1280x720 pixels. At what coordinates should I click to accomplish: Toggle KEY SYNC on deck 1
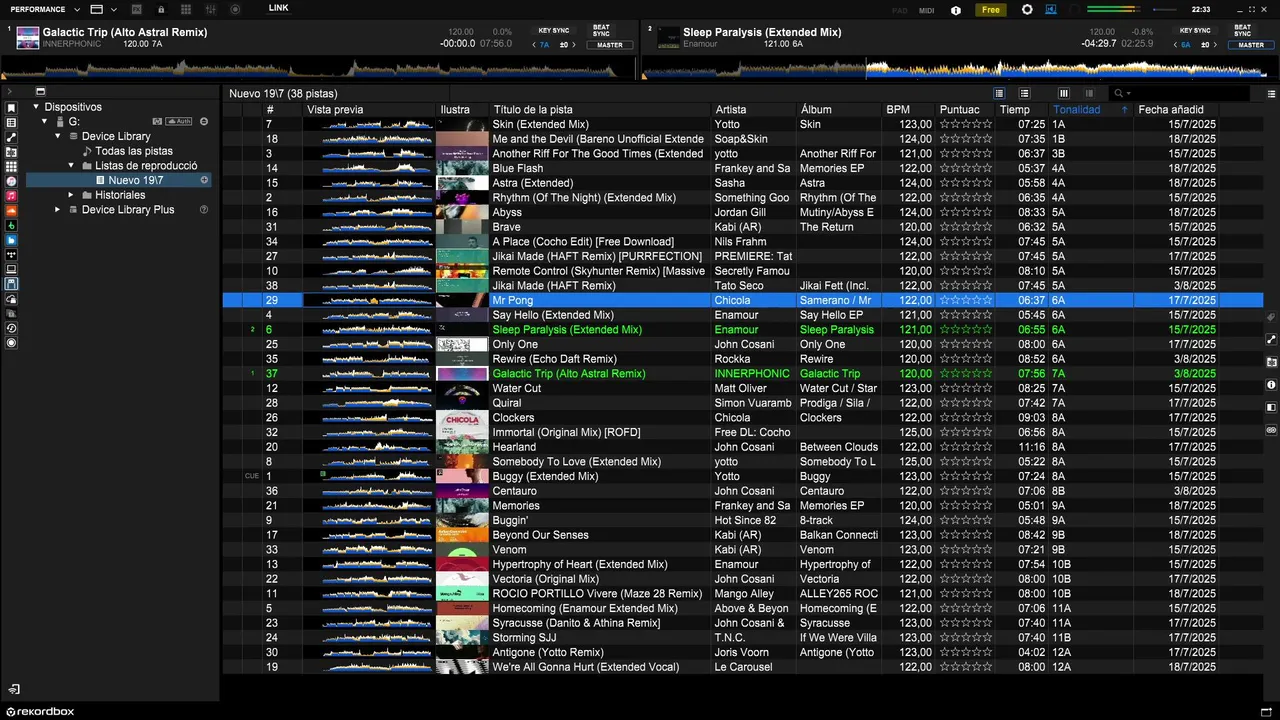pyautogui.click(x=553, y=30)
